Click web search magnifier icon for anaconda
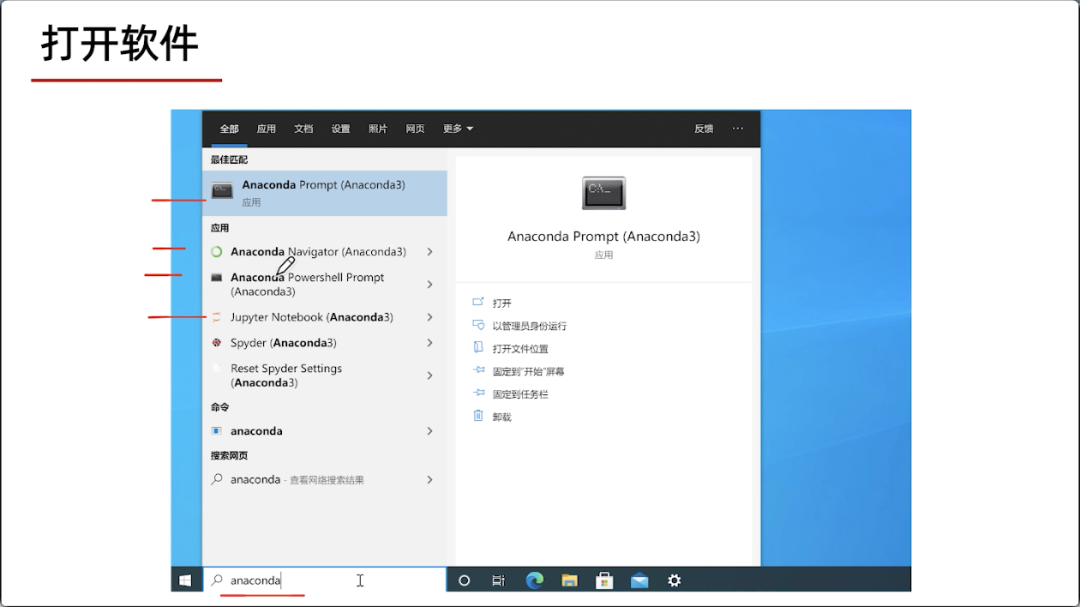The height and width of the screenshot is (607, 1080). 217,479
